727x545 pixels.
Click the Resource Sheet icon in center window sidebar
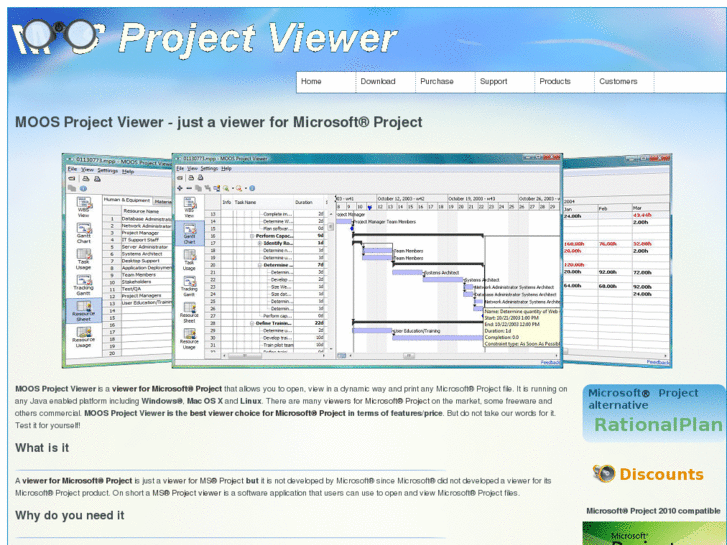pyautogui.click(x=189, y=312)
